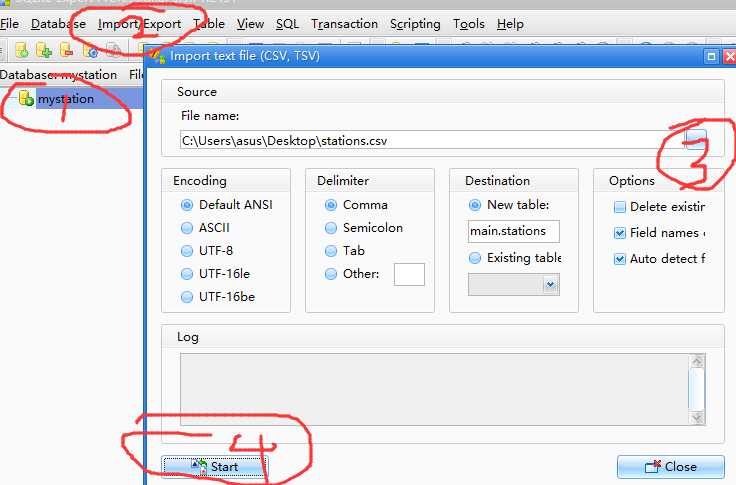
Task: Open the Scripting menu
Action: [x=415, y=24]
